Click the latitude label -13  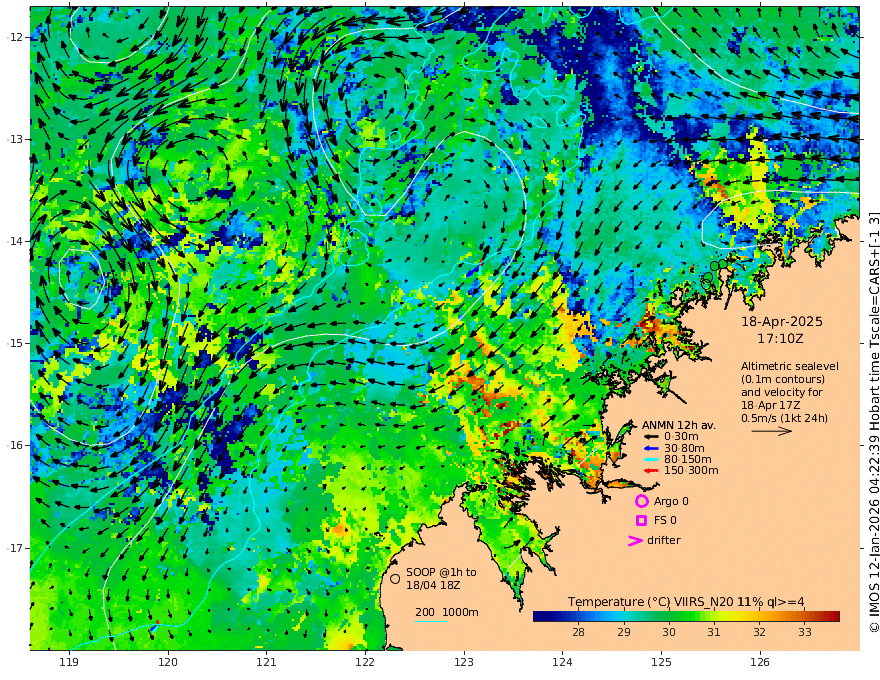point(15,139)
